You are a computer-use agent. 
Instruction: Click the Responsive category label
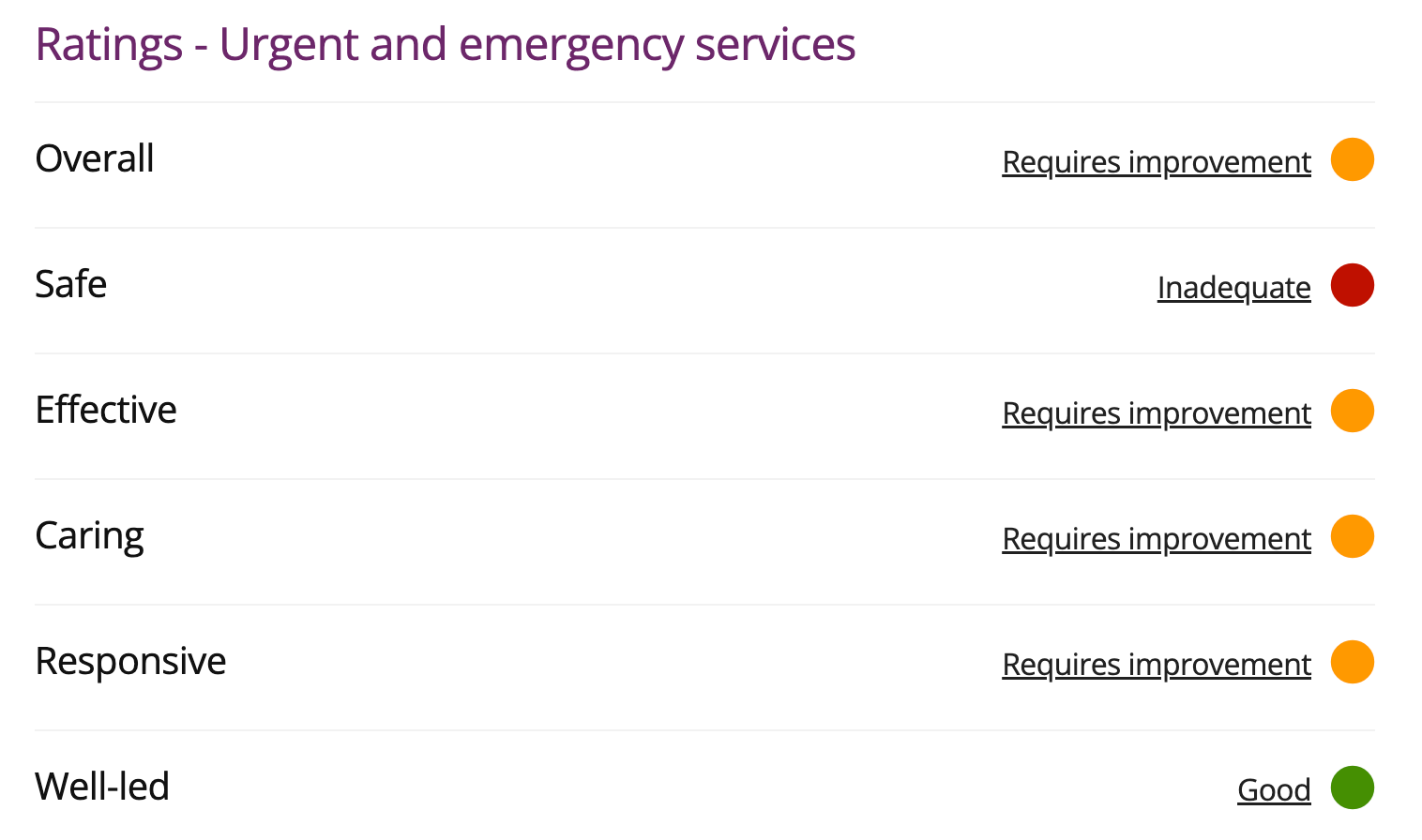pos(130,662)
